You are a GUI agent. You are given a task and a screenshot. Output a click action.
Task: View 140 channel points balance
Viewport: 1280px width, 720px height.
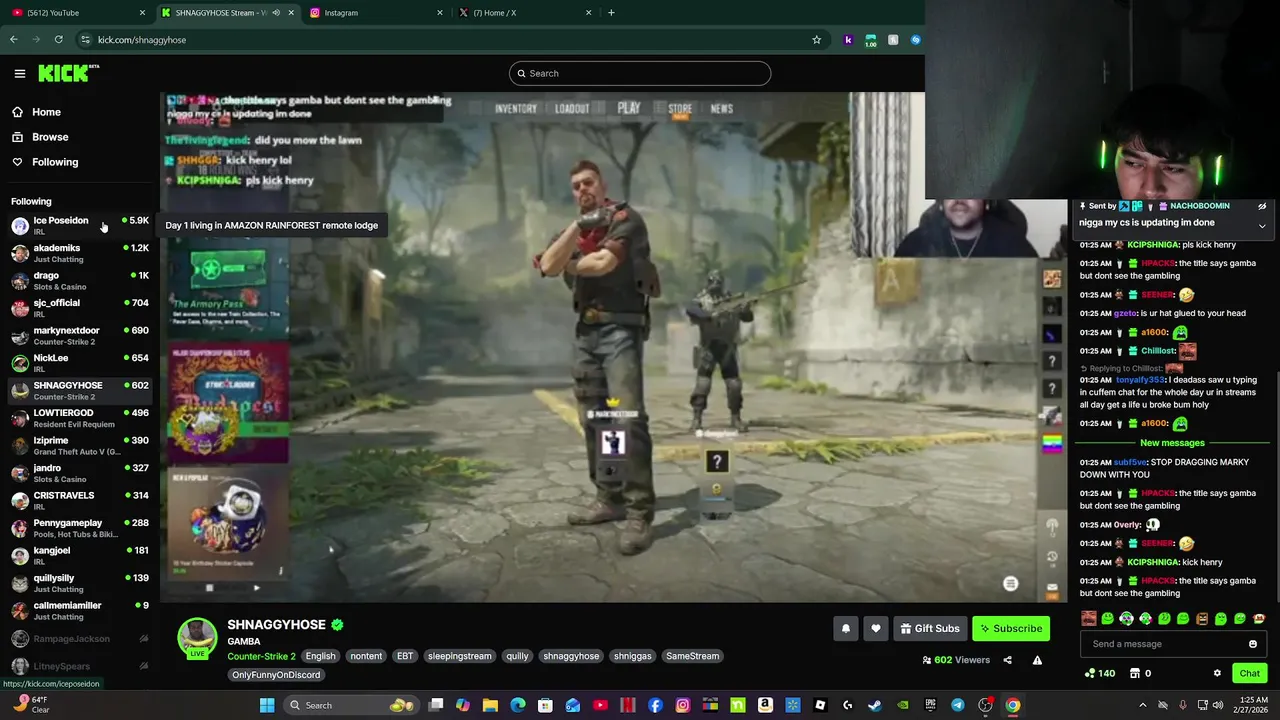[1100, 673]
